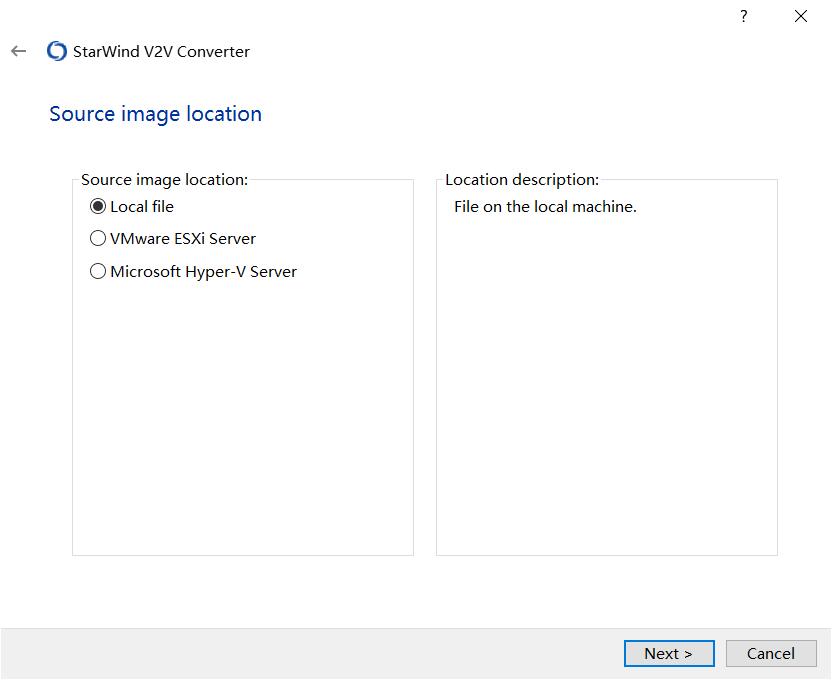This screenshot has width=832, height=680.
Task: Click the 'File on the local machine.' text
Action: (x=545, y=207)
